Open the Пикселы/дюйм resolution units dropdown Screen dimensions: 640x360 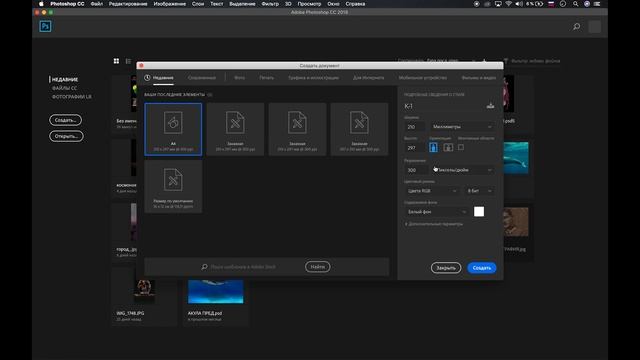(462, 170)
